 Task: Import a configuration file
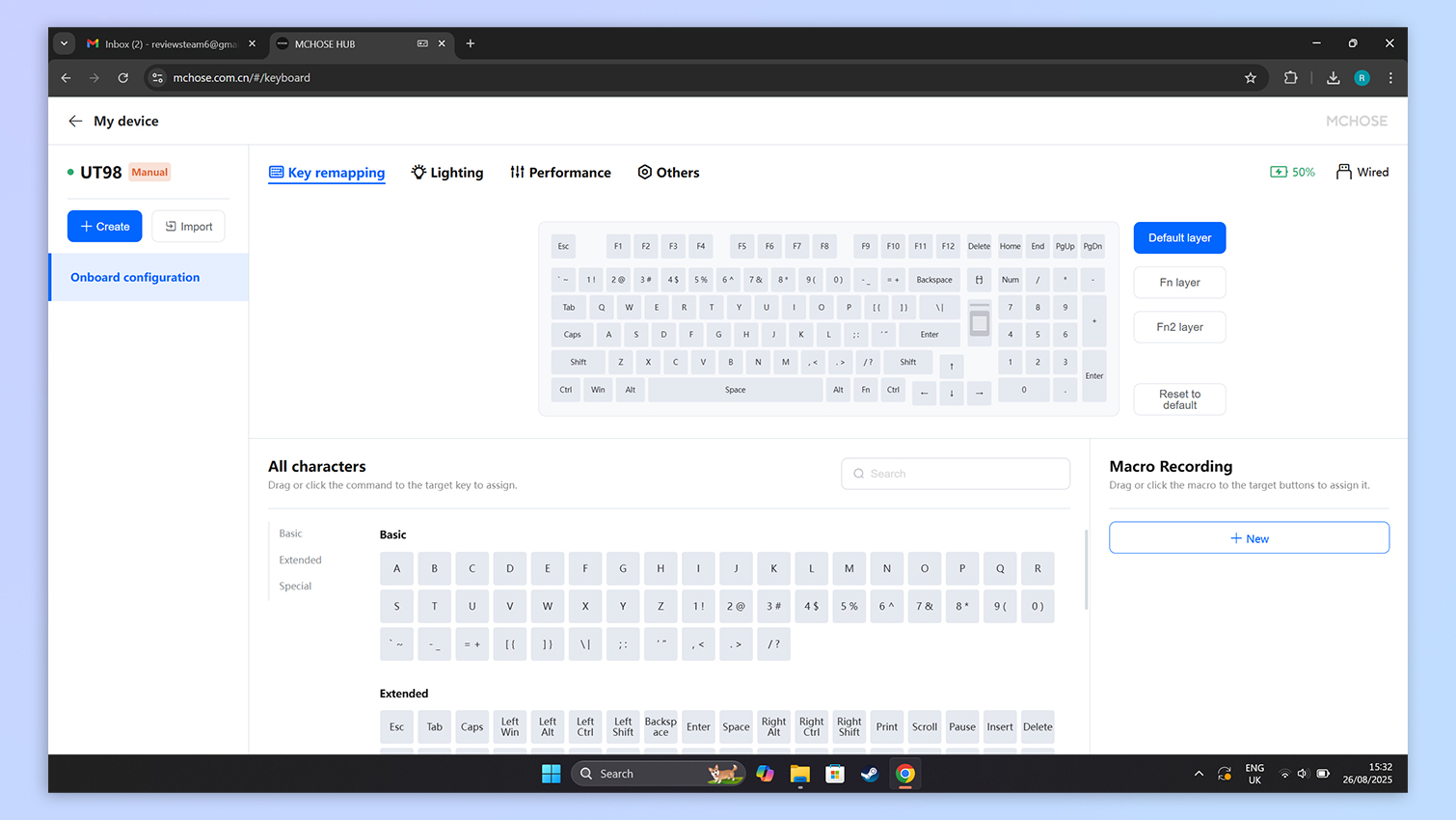188,227
